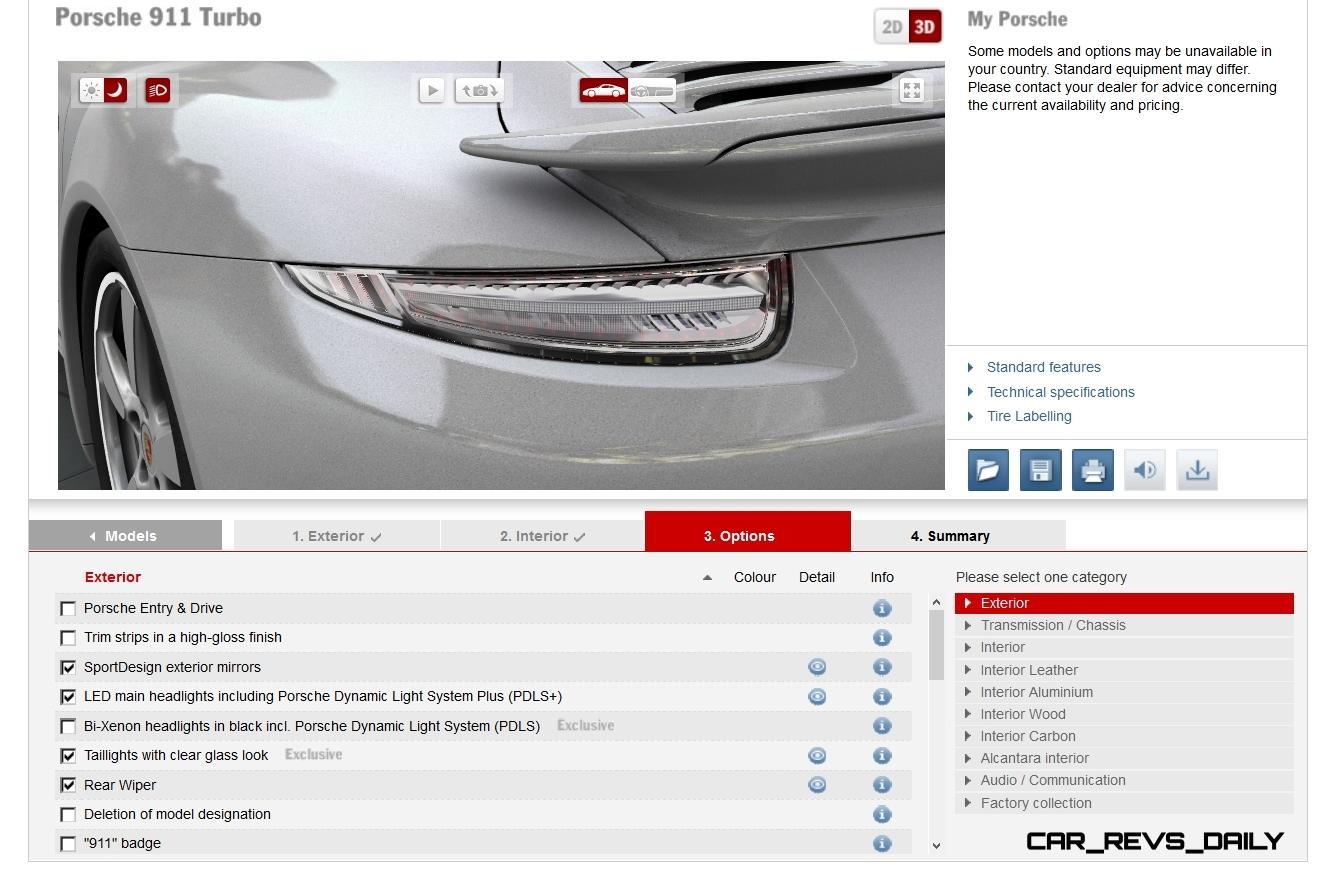Expand Interior Wood category
The image size is (1329, 882).
[1124, 714]
